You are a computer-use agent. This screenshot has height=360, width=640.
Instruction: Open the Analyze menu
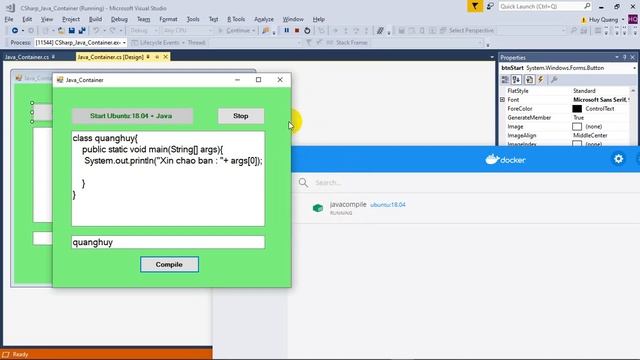(x=264, y=19)
